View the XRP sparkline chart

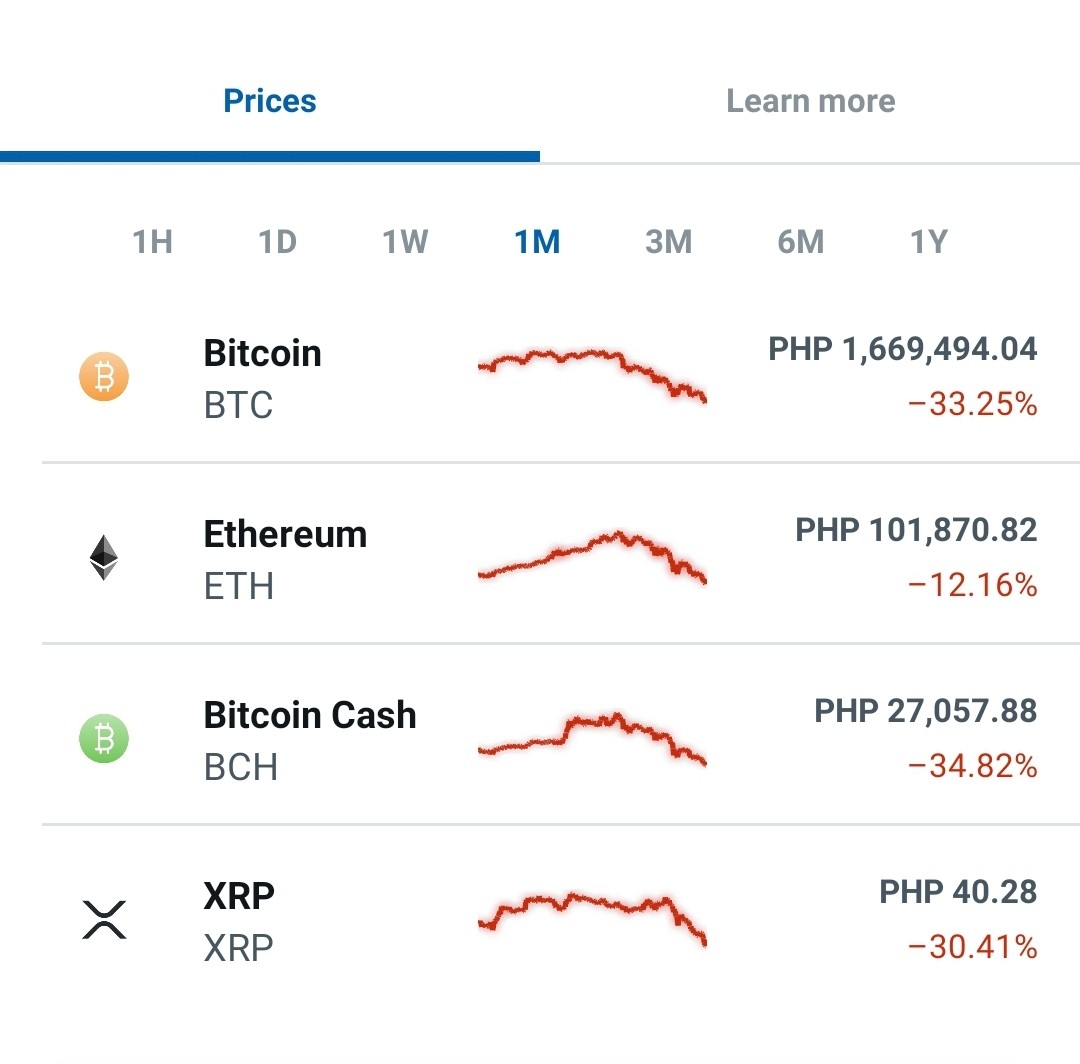[x=592, y=919]
